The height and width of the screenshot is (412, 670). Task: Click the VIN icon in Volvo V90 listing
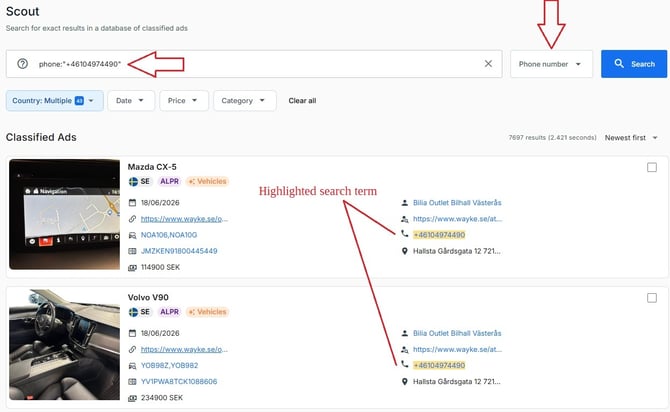click(x=132, y=381)
